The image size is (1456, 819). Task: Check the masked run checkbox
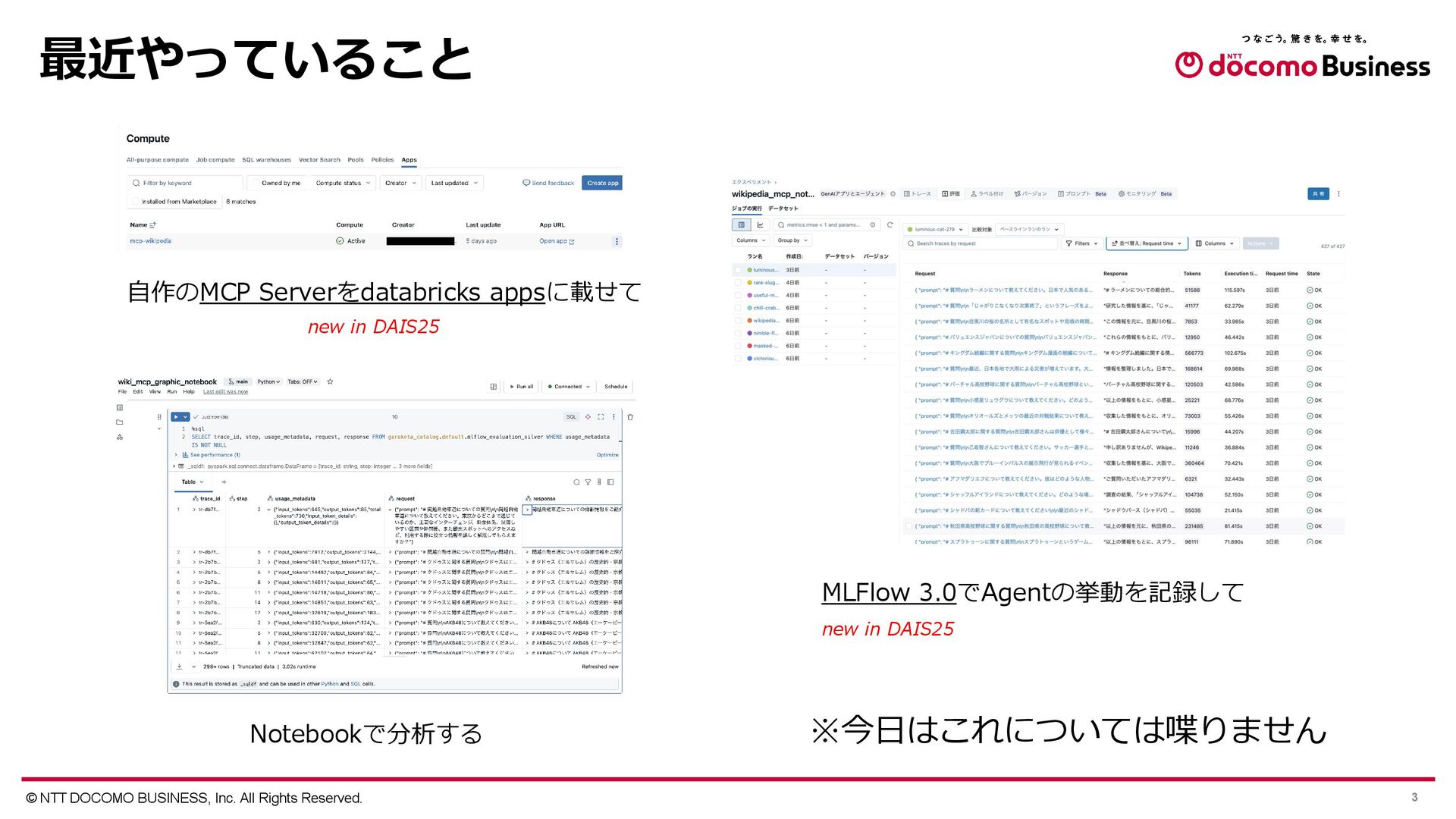pos(738,346)
